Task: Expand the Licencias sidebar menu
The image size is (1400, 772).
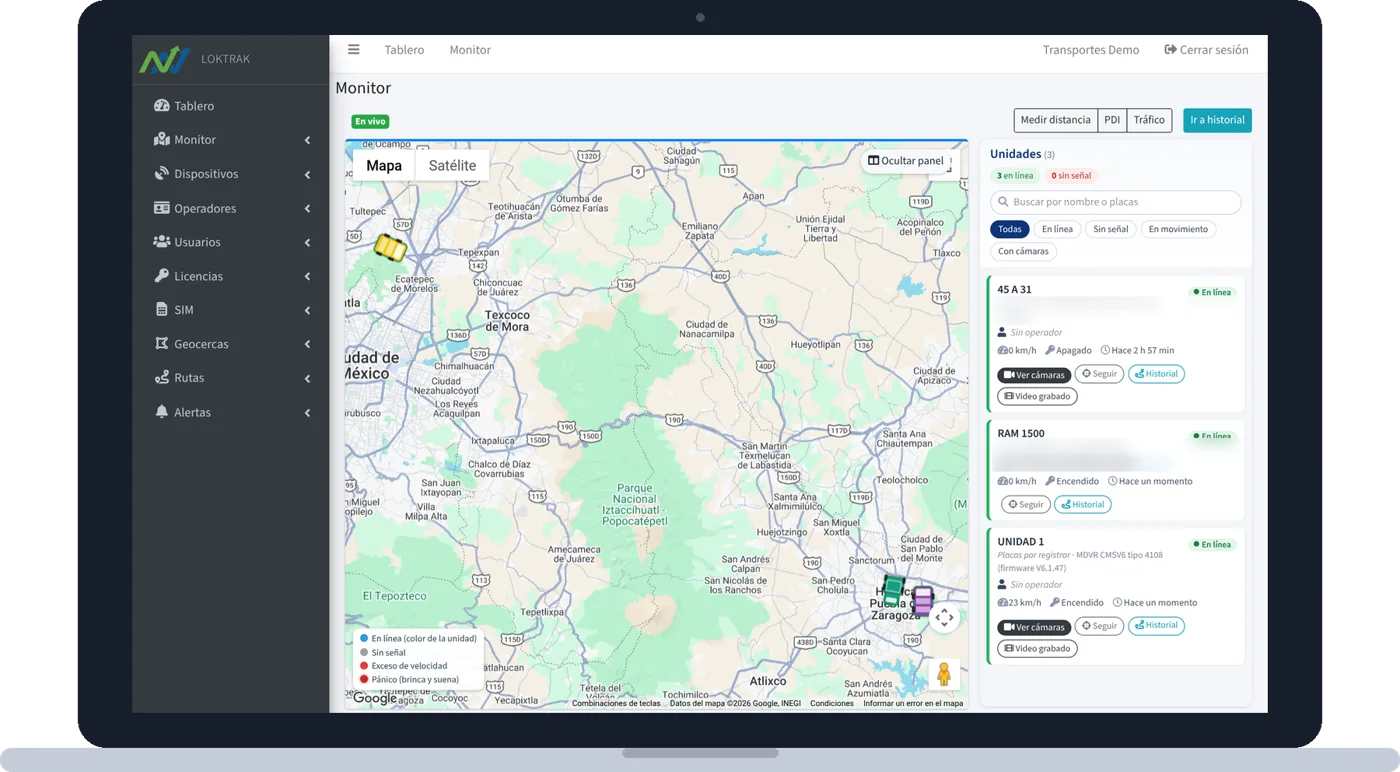Action: point(231,276)
